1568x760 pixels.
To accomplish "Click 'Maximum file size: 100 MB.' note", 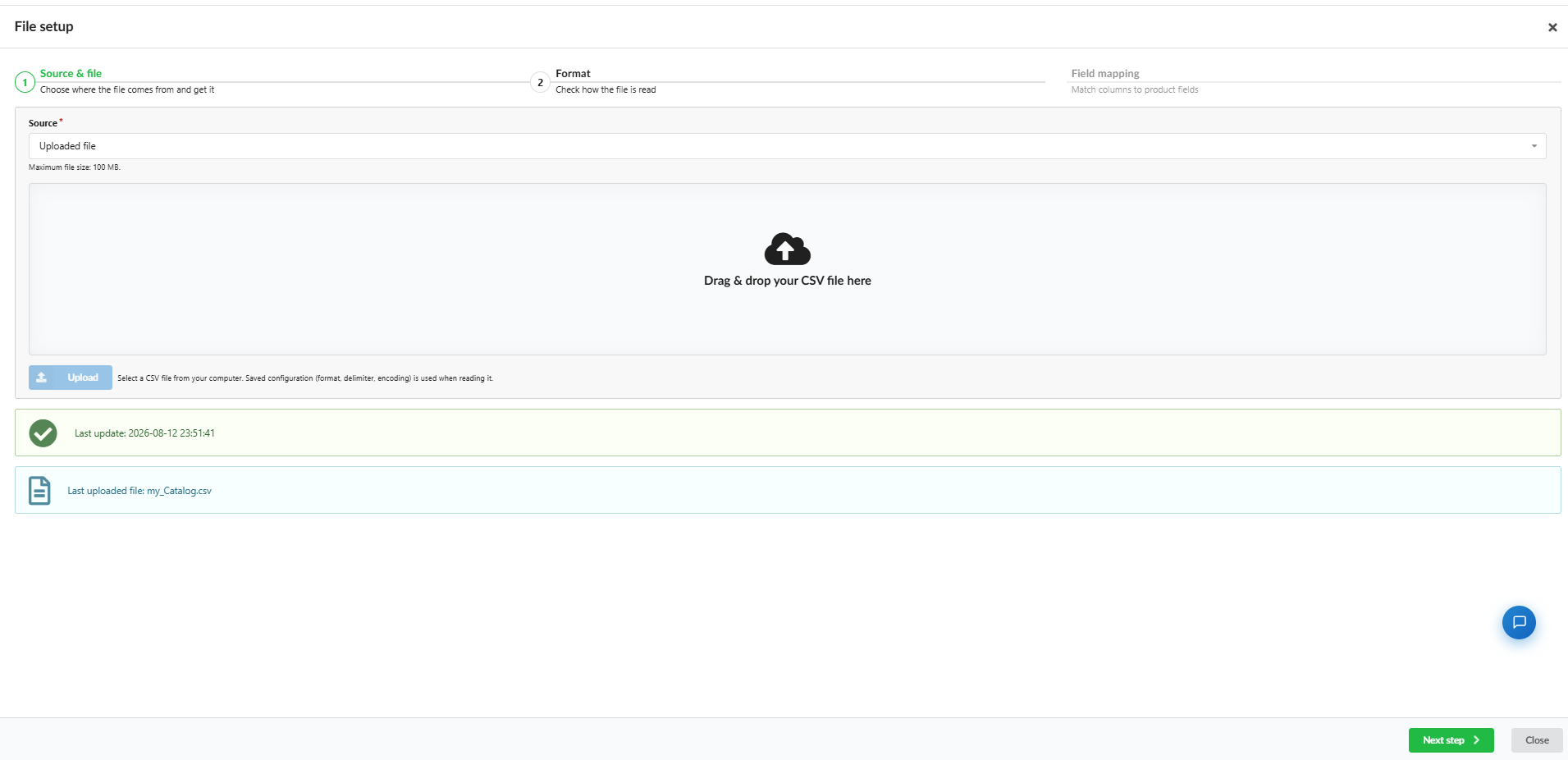I will pos(75,167).
